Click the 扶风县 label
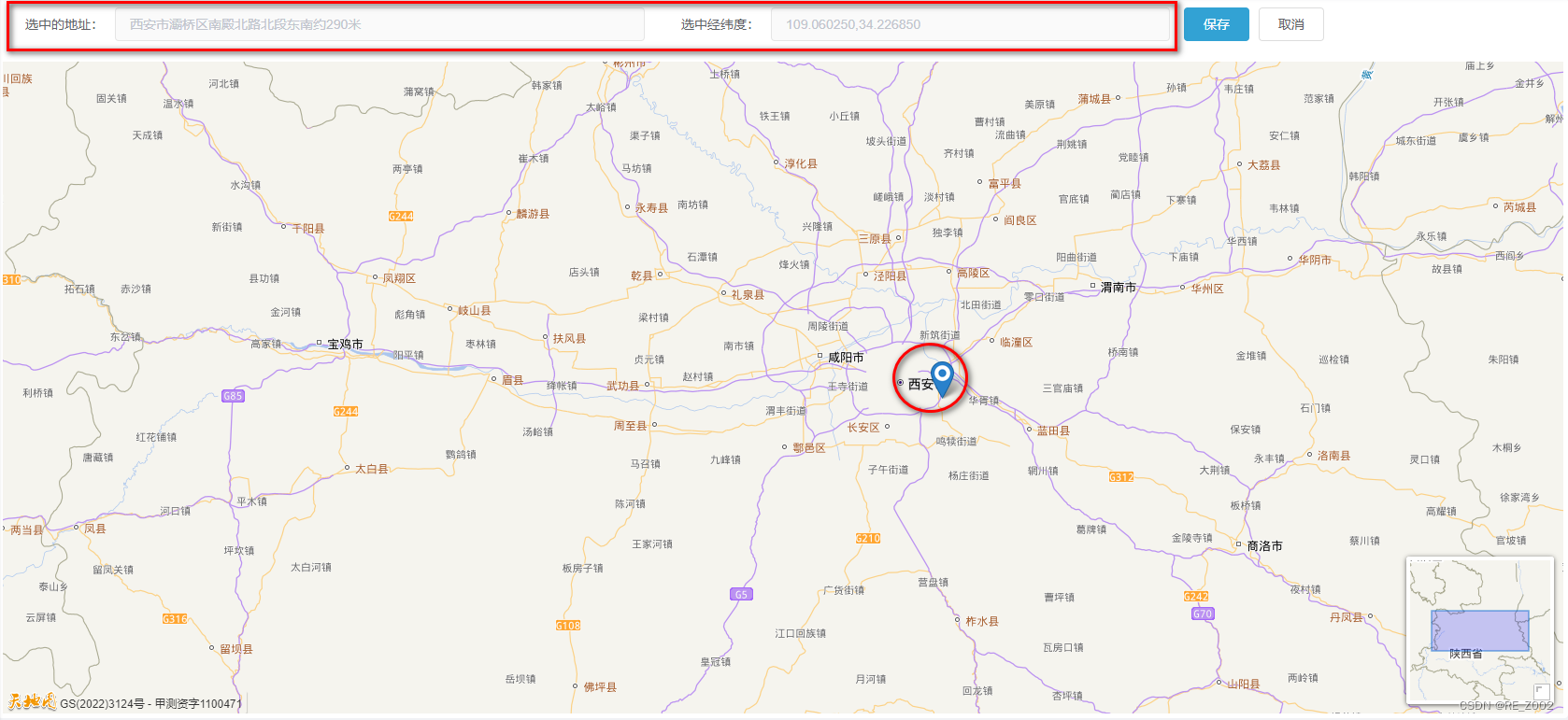This screenshot has height=720, width=1568. (569, 339)
